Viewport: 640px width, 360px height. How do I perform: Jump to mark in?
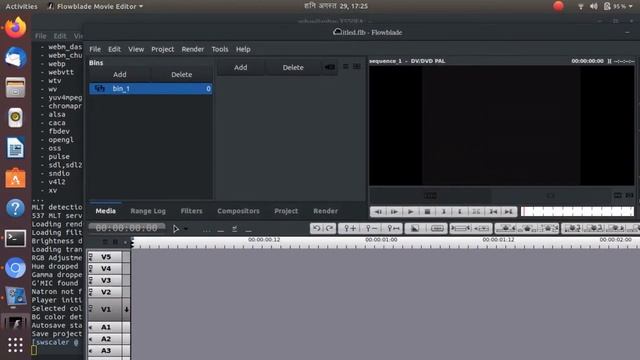[x=493, y=211]
